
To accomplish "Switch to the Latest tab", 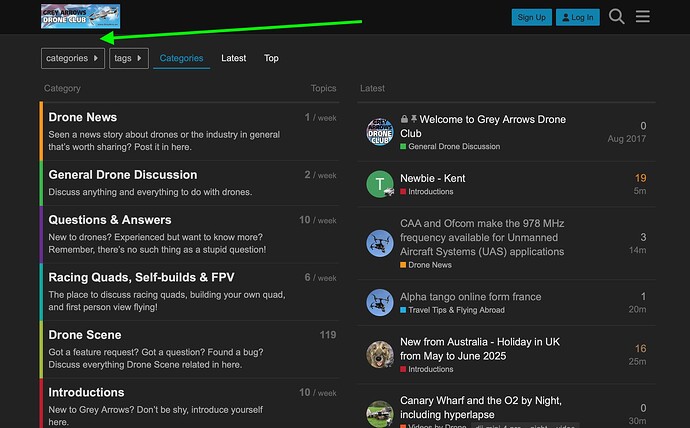I will click(234, 58).
